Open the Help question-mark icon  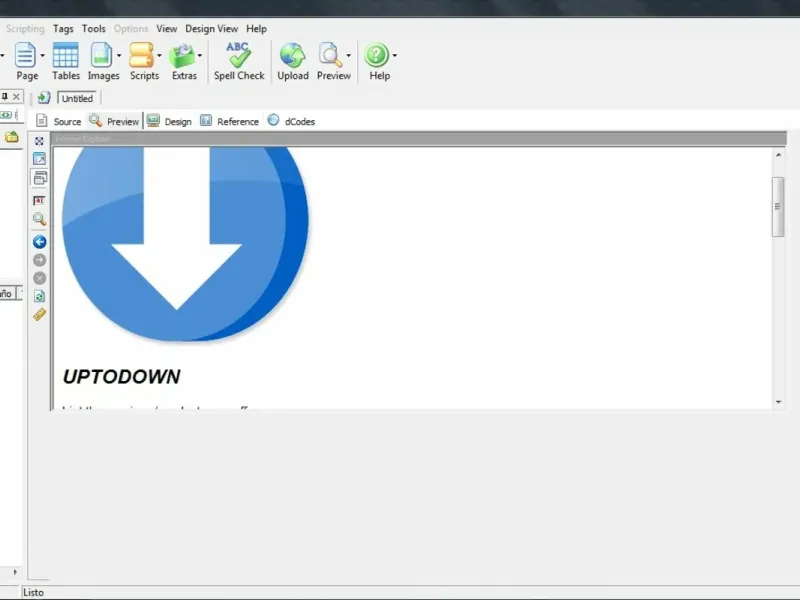[377, 55]
